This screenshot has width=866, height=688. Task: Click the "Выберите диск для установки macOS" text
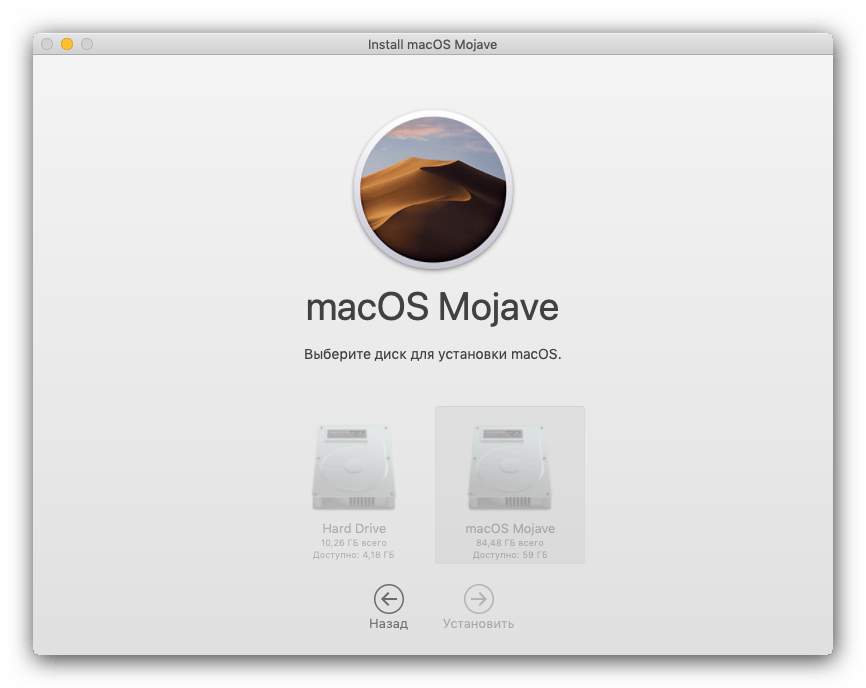[x=432, y=354]
